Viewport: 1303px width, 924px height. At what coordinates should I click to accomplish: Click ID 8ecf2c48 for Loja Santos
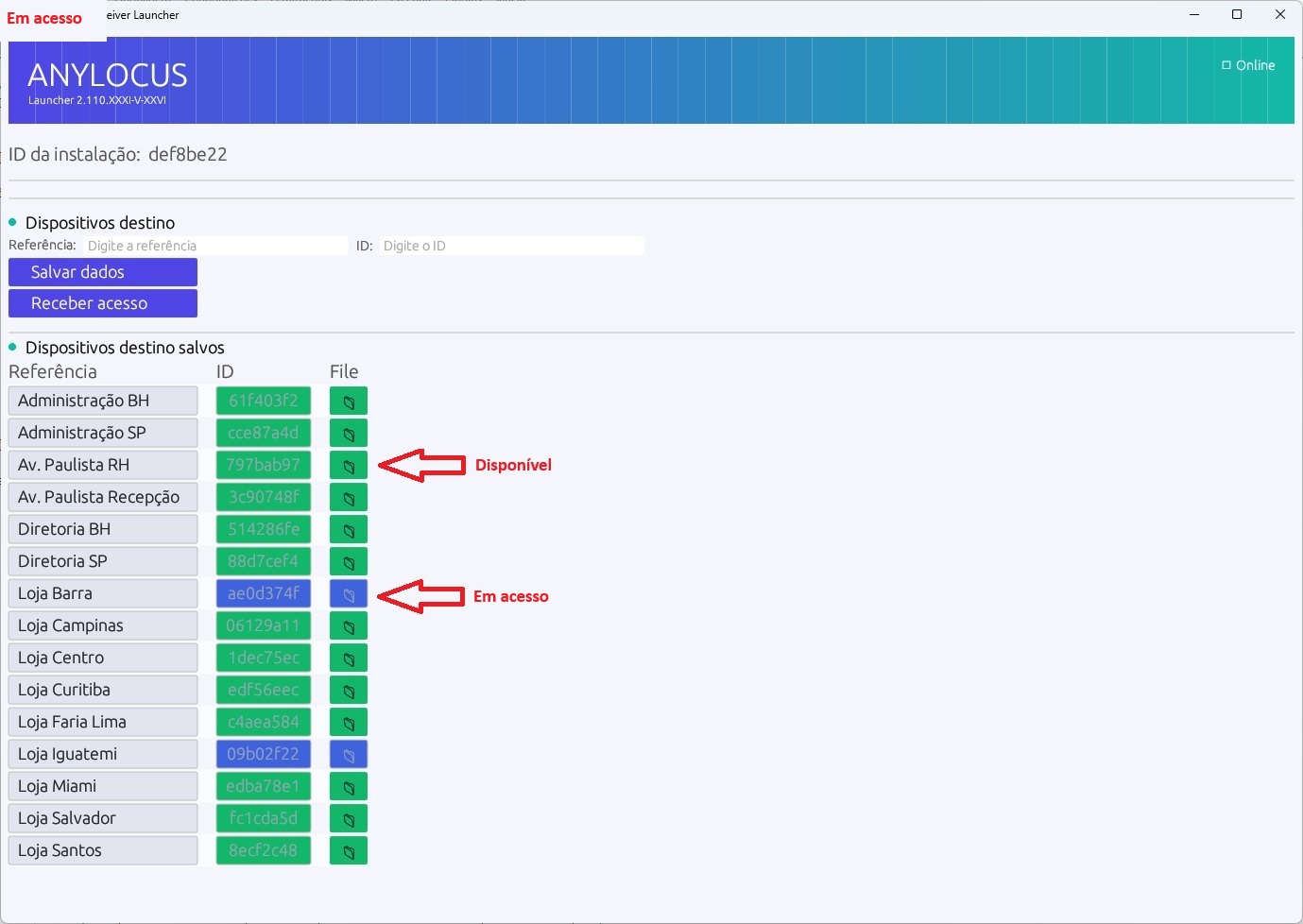pyautogui.click(x=264, y=851)
